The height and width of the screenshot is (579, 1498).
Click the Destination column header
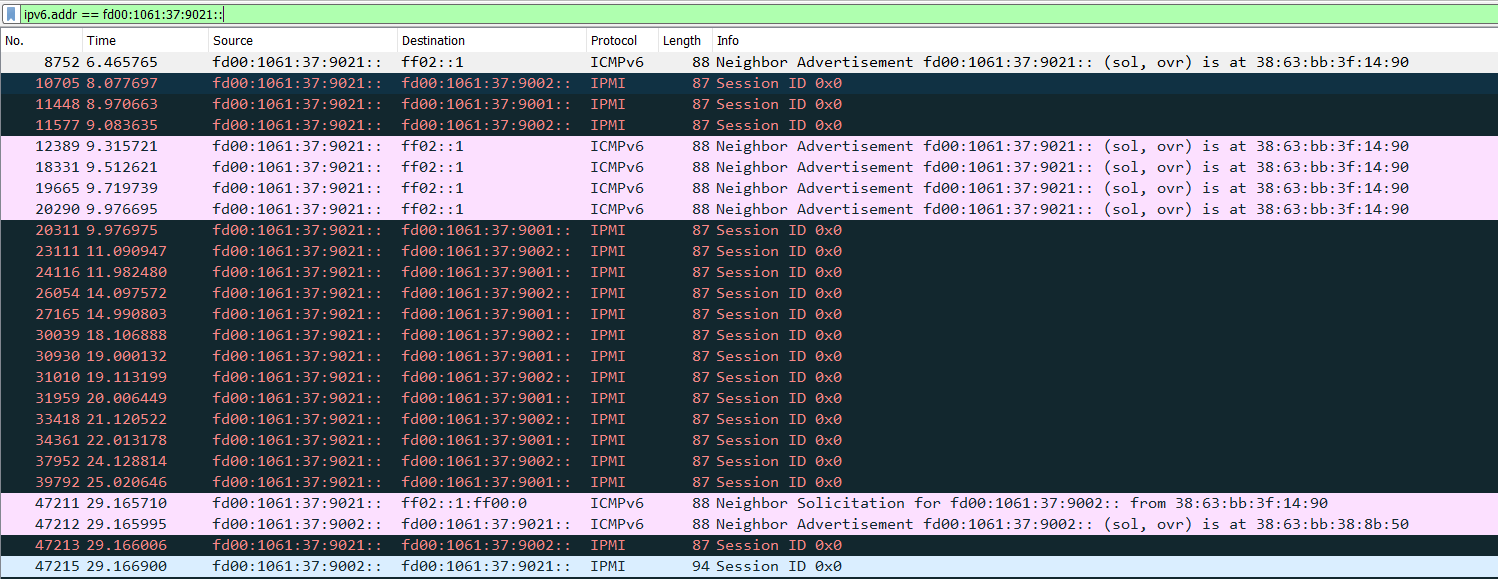pyautogui.click(x=490, y=41)
